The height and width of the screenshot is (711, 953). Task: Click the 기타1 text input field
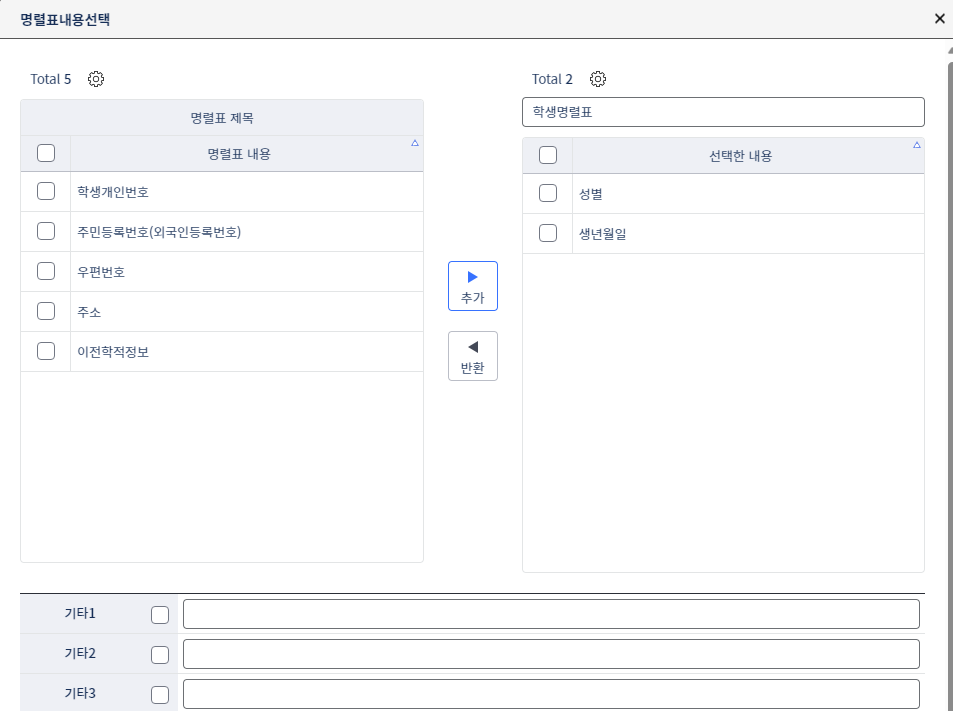[x=551, y=614]
